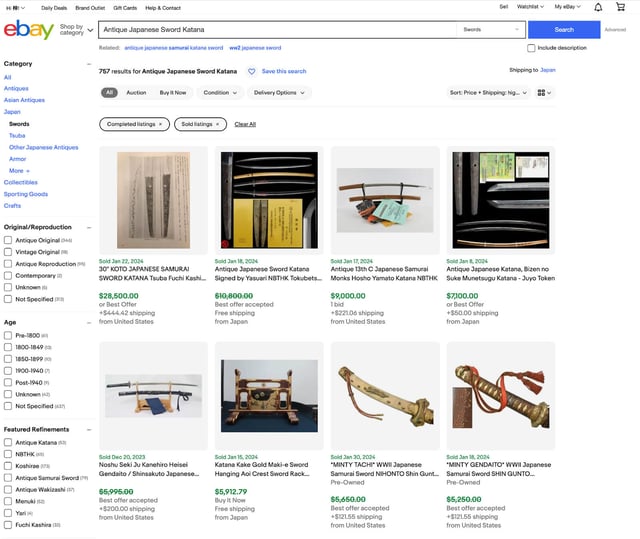
Task: Select the Buy It Now tab
Action: (x=173, y=93)
